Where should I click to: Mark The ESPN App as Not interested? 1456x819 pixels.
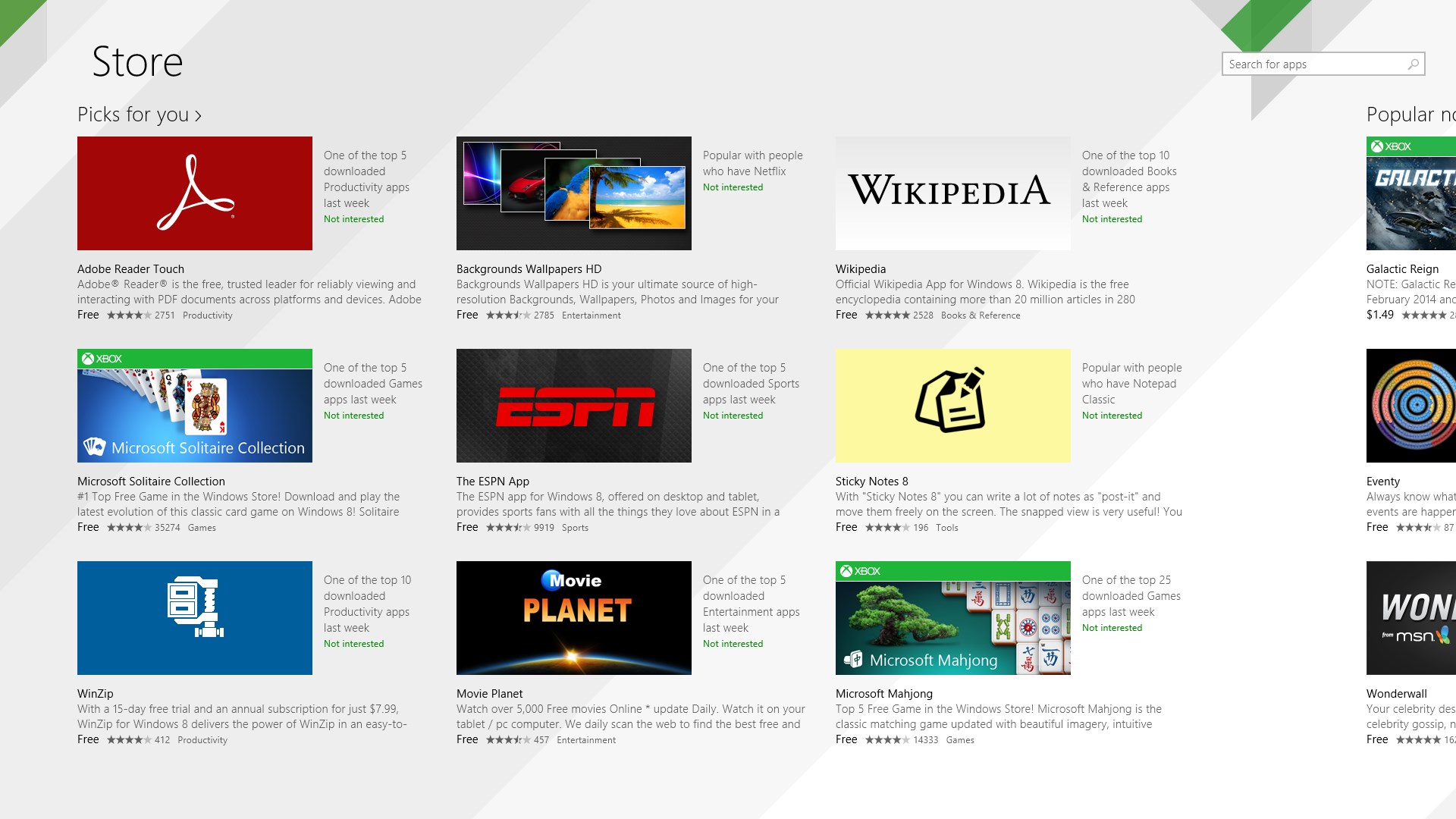733,416
